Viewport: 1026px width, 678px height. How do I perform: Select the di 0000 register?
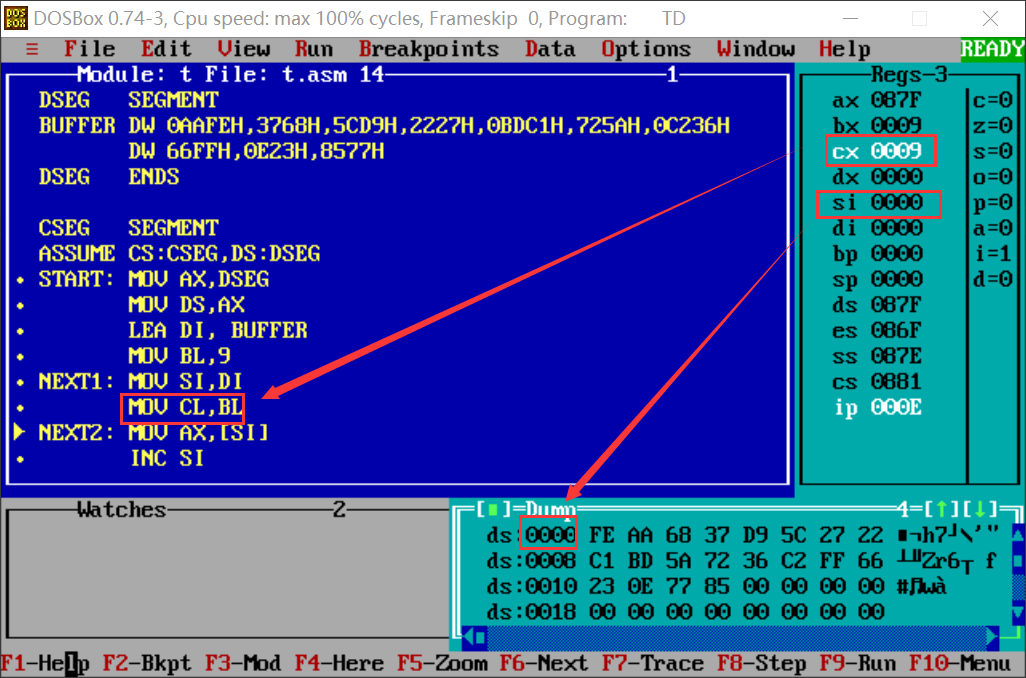877,228
